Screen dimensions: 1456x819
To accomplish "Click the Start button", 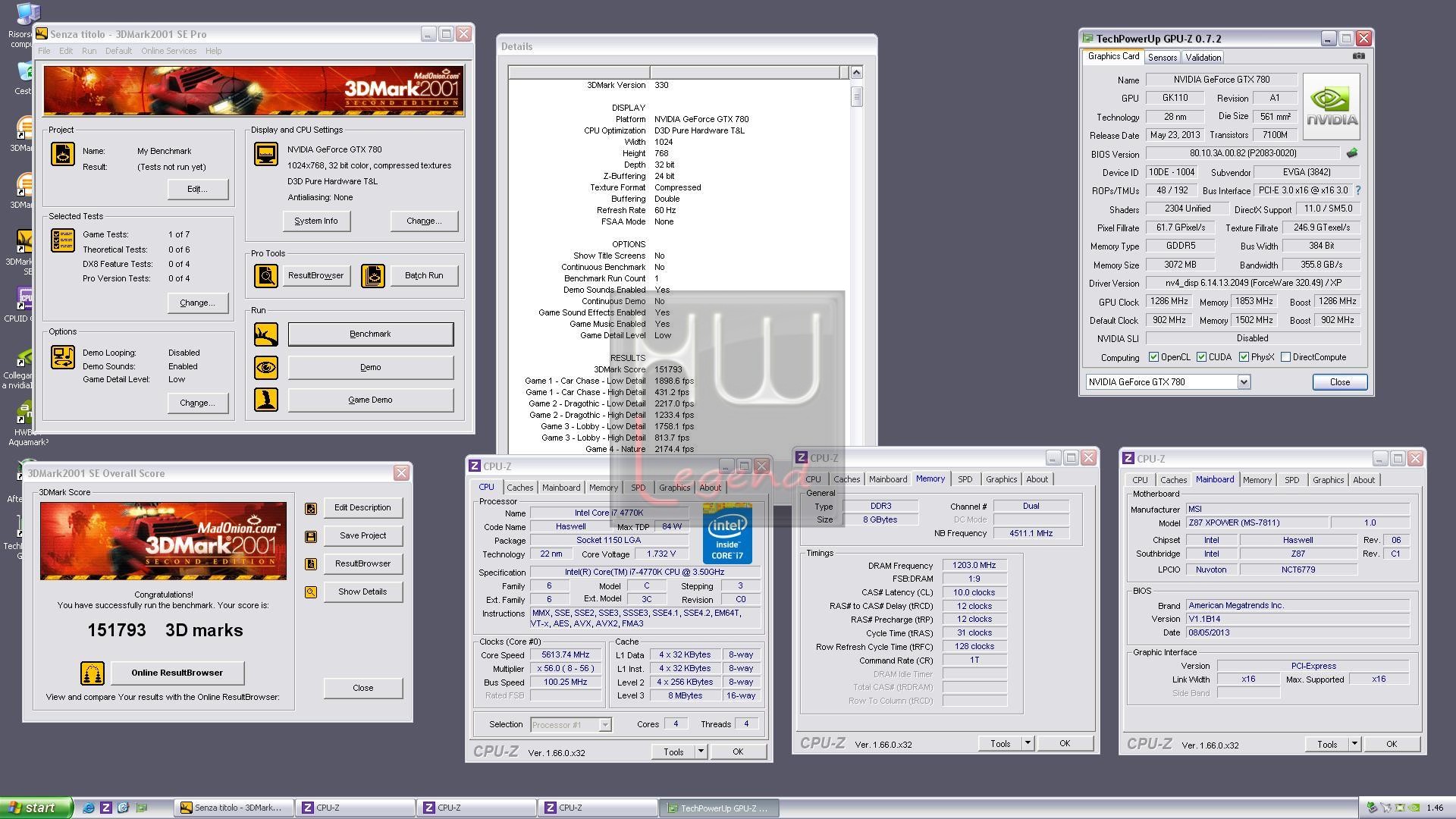I will pyautogui.click(x=36, y=808).
